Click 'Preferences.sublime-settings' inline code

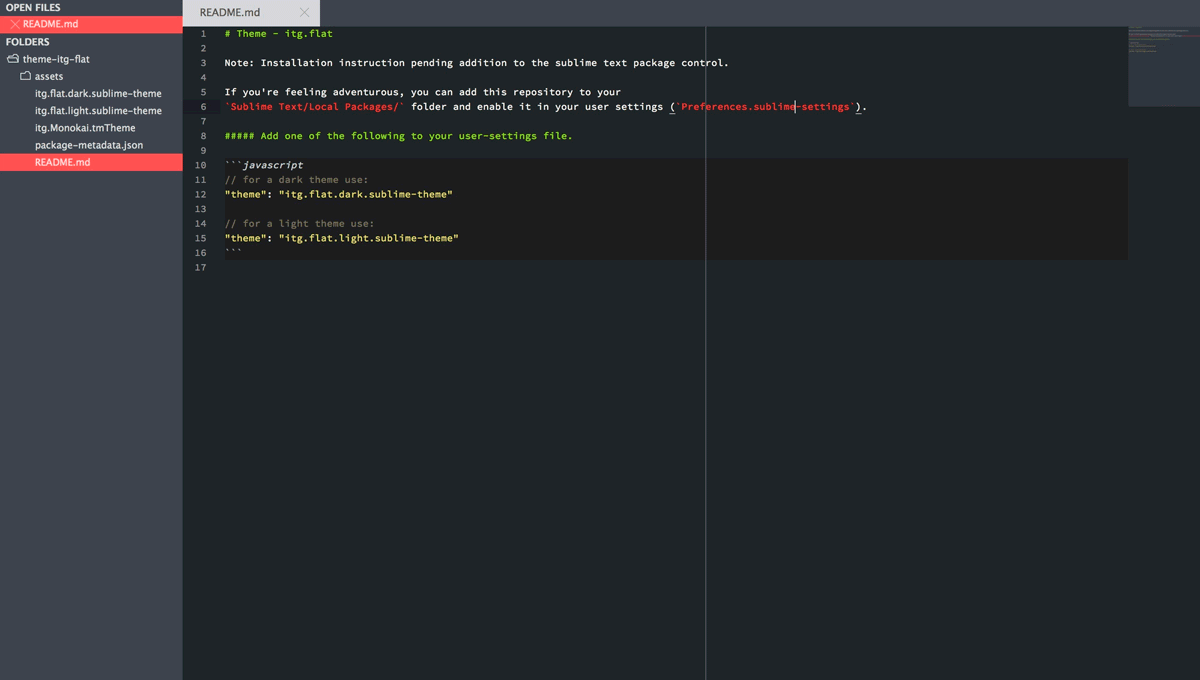[765, 106]
